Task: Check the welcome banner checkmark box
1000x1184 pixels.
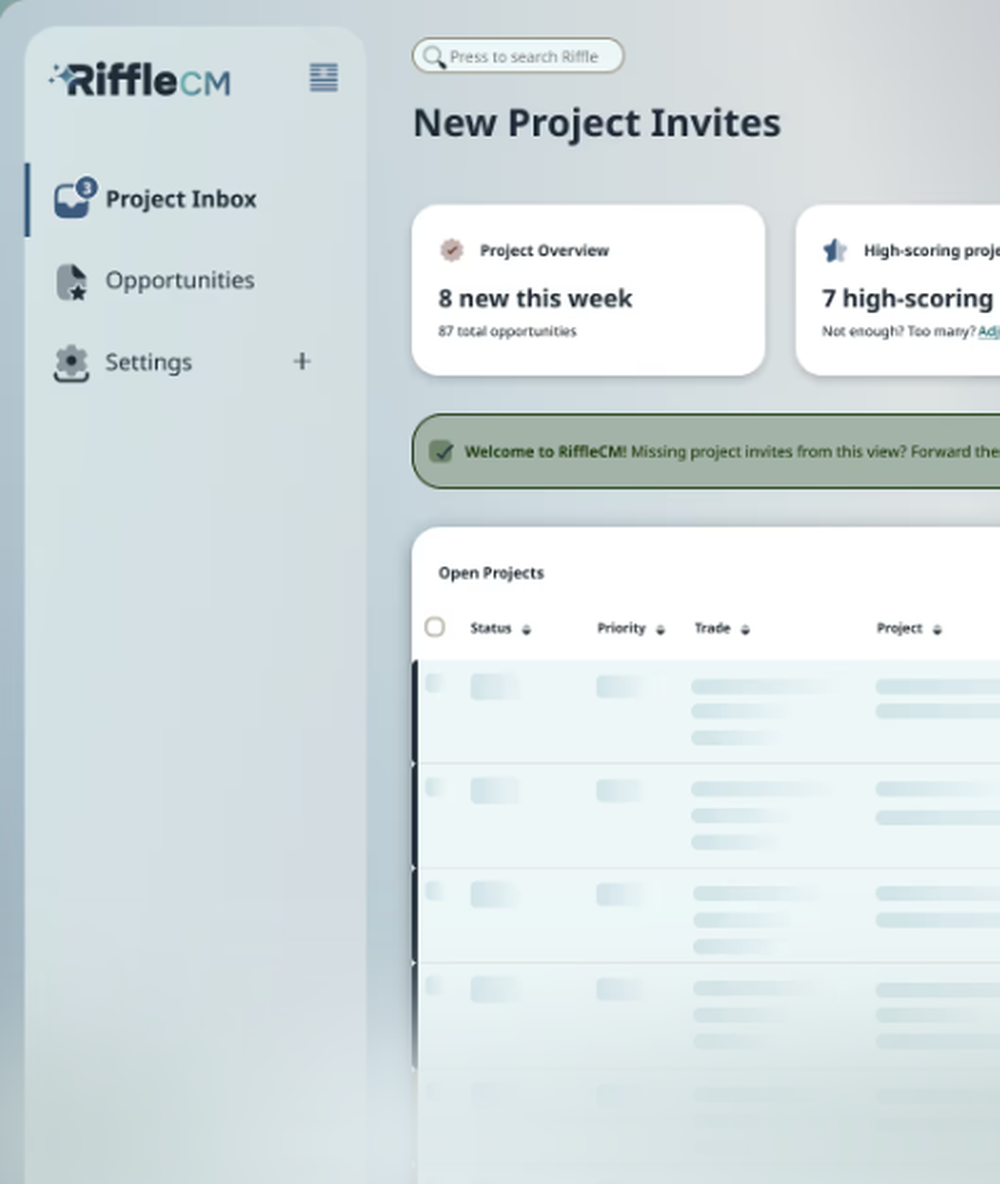Action: click(441, 452)
